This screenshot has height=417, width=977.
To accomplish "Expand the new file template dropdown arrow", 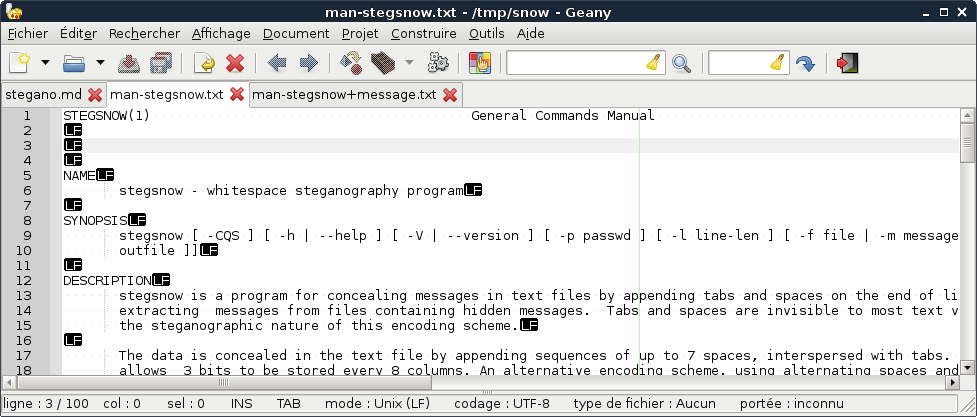I will 45,63.
